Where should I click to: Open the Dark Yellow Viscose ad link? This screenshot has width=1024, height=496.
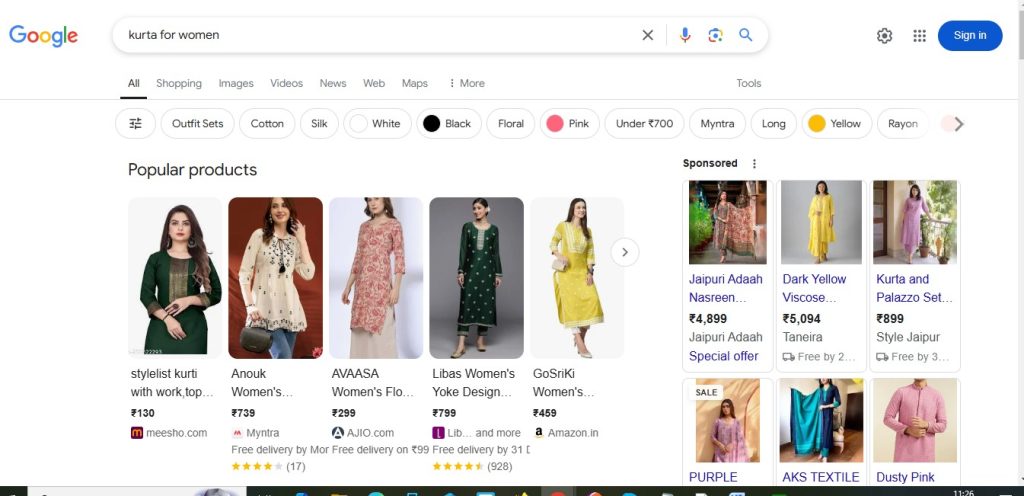(814, 288)
